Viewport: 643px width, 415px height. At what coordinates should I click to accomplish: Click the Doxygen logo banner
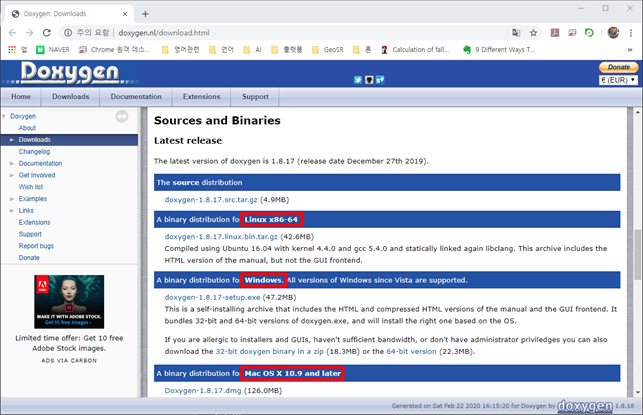pos(70,73)
